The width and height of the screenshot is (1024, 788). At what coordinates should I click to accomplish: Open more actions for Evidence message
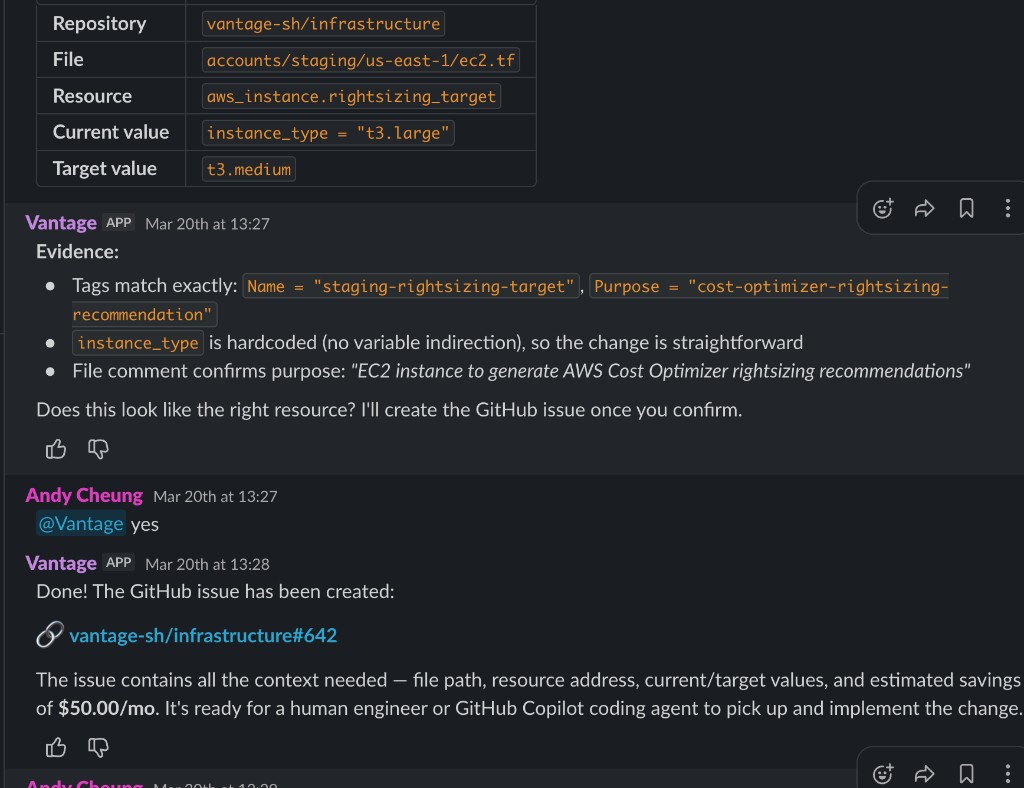click(x=1008, y=208)
